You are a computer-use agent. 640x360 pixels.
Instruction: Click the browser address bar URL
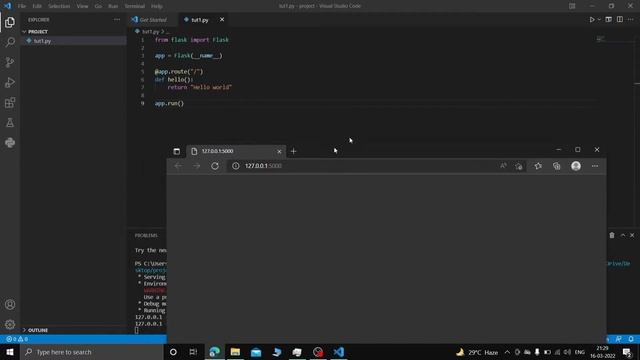263,166
